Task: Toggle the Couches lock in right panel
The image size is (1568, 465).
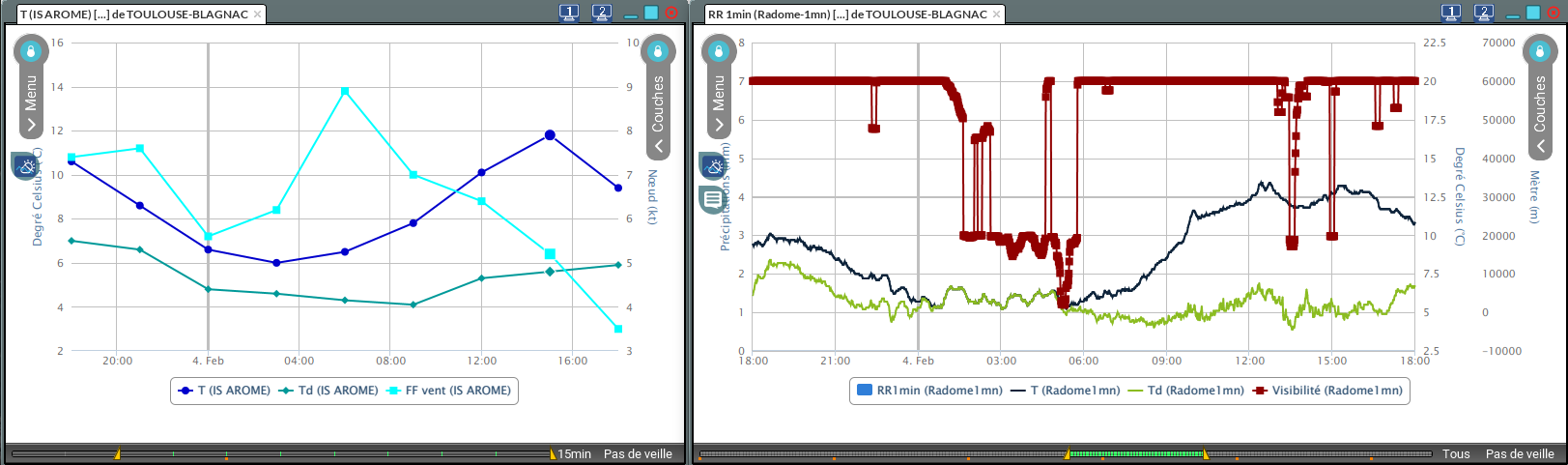Action: [x=1540, y=51]
